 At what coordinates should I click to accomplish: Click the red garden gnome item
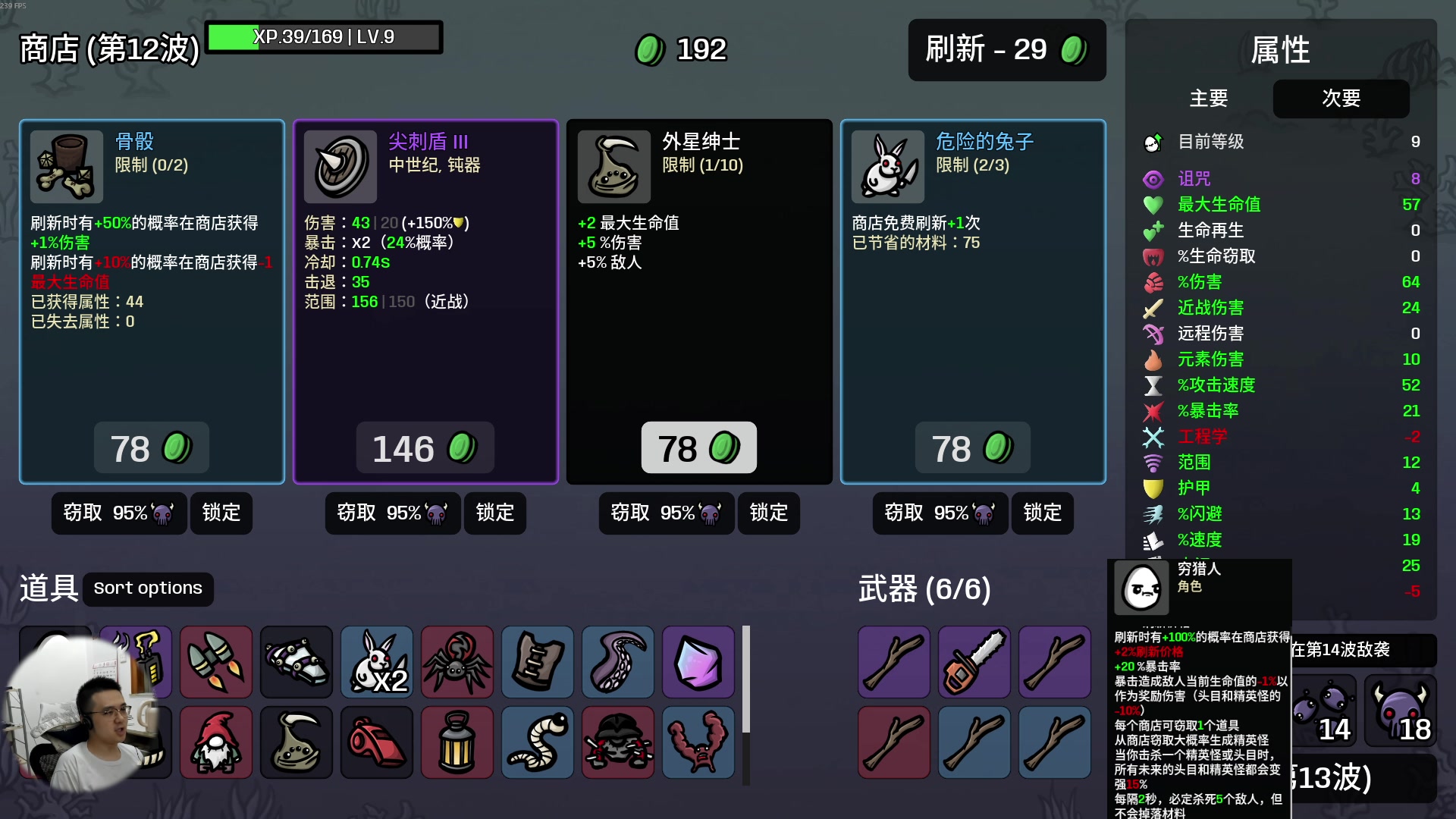pos(216,742)
